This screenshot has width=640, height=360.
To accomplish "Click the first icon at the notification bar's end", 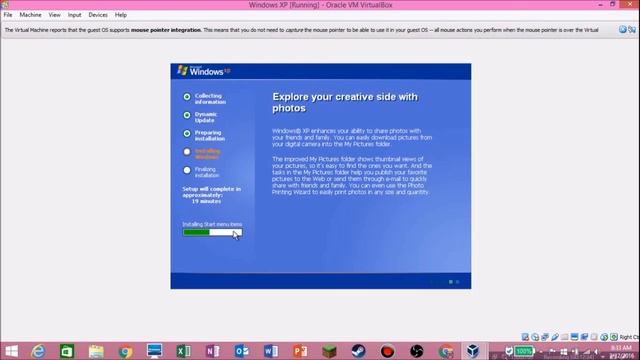I will point(622,29).
